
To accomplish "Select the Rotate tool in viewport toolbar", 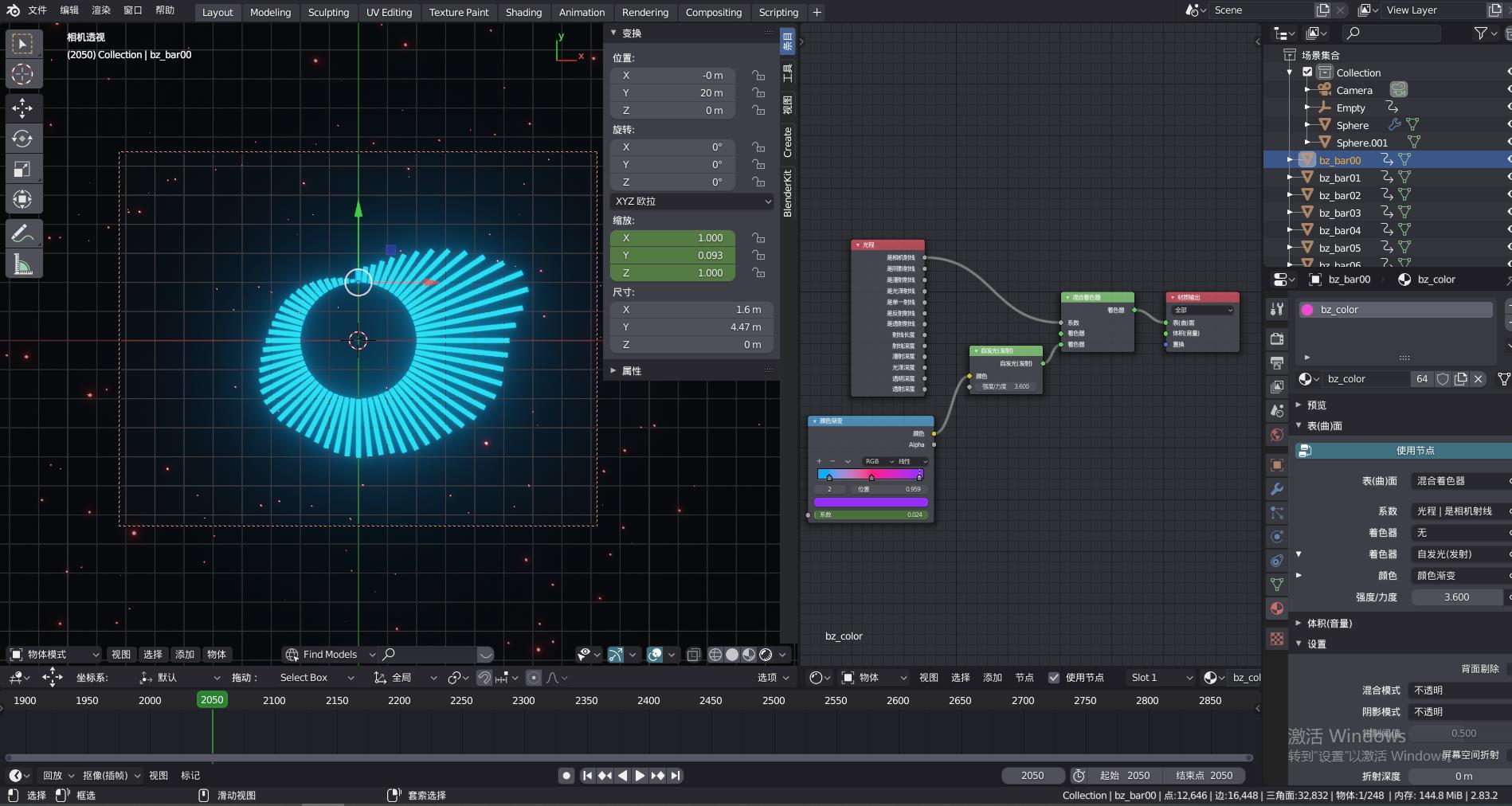I will pyautogui.click(x=24, y=139).
